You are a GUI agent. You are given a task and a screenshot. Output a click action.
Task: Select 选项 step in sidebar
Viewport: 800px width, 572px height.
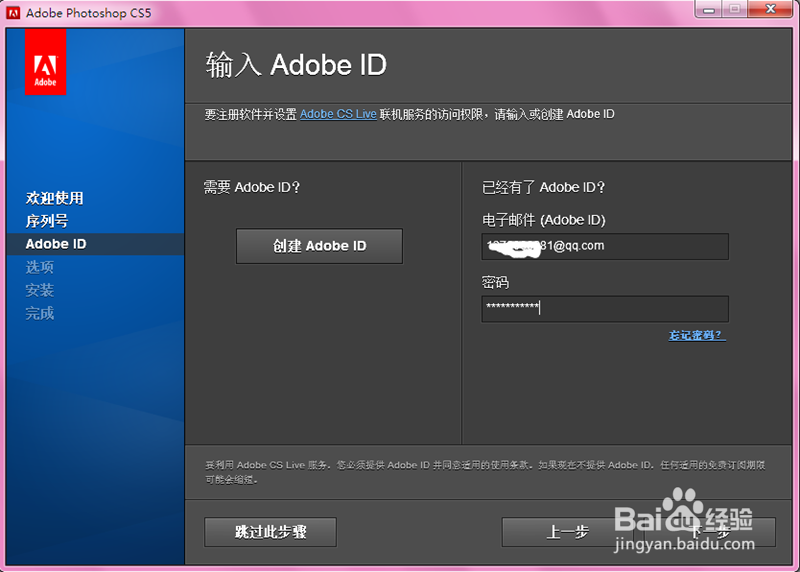click(x=40, y=267)
